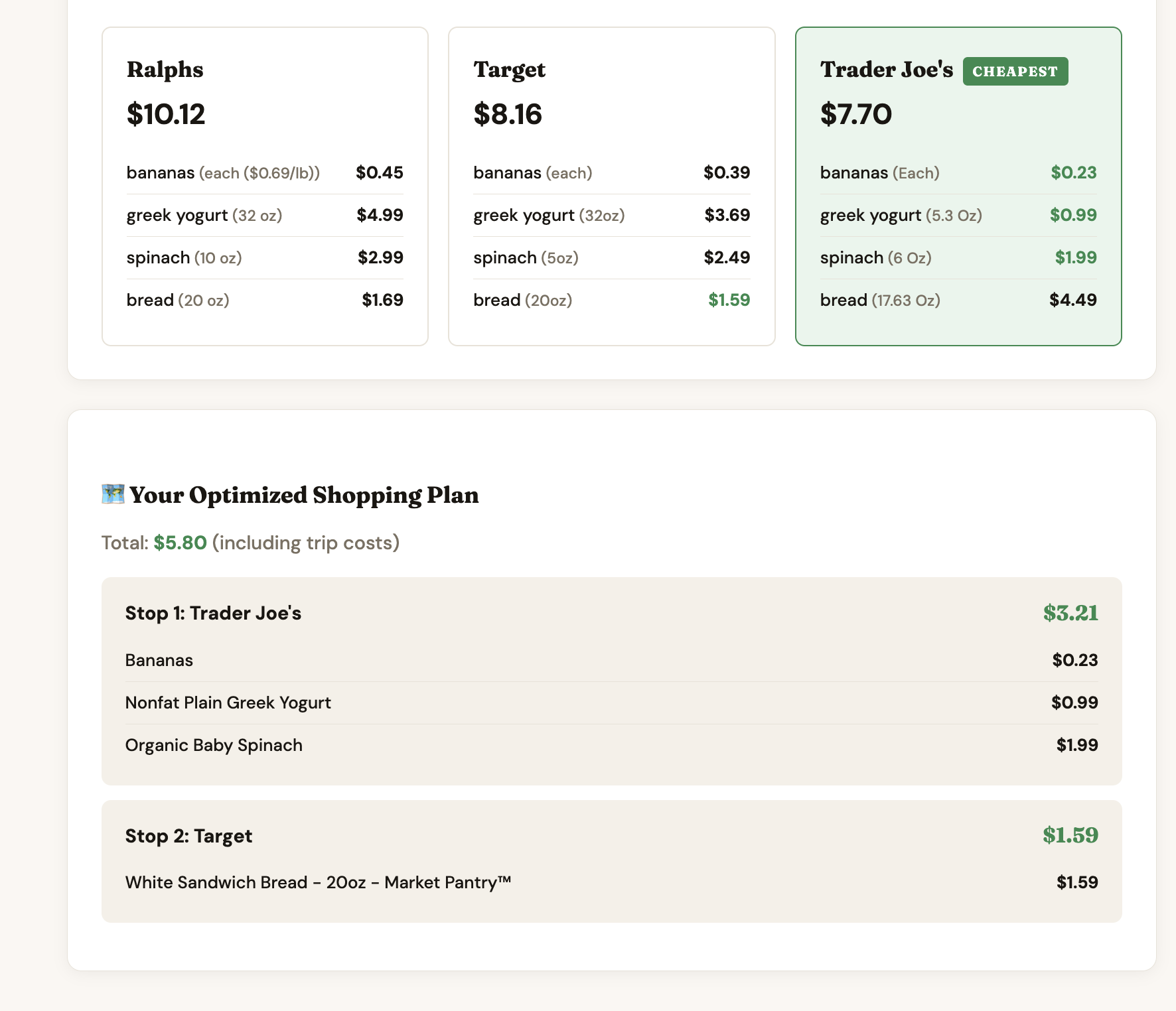
Task: Click the Bananas item in Stop 1
Action: tap(159, 660)
